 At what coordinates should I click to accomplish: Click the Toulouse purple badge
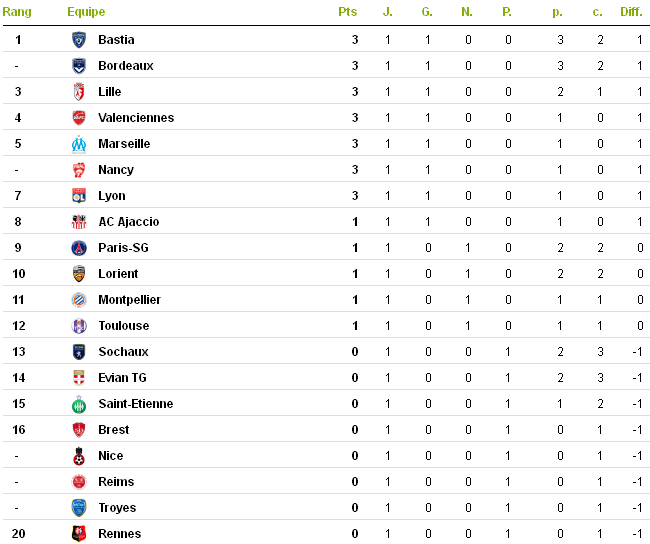pos(79,326)
